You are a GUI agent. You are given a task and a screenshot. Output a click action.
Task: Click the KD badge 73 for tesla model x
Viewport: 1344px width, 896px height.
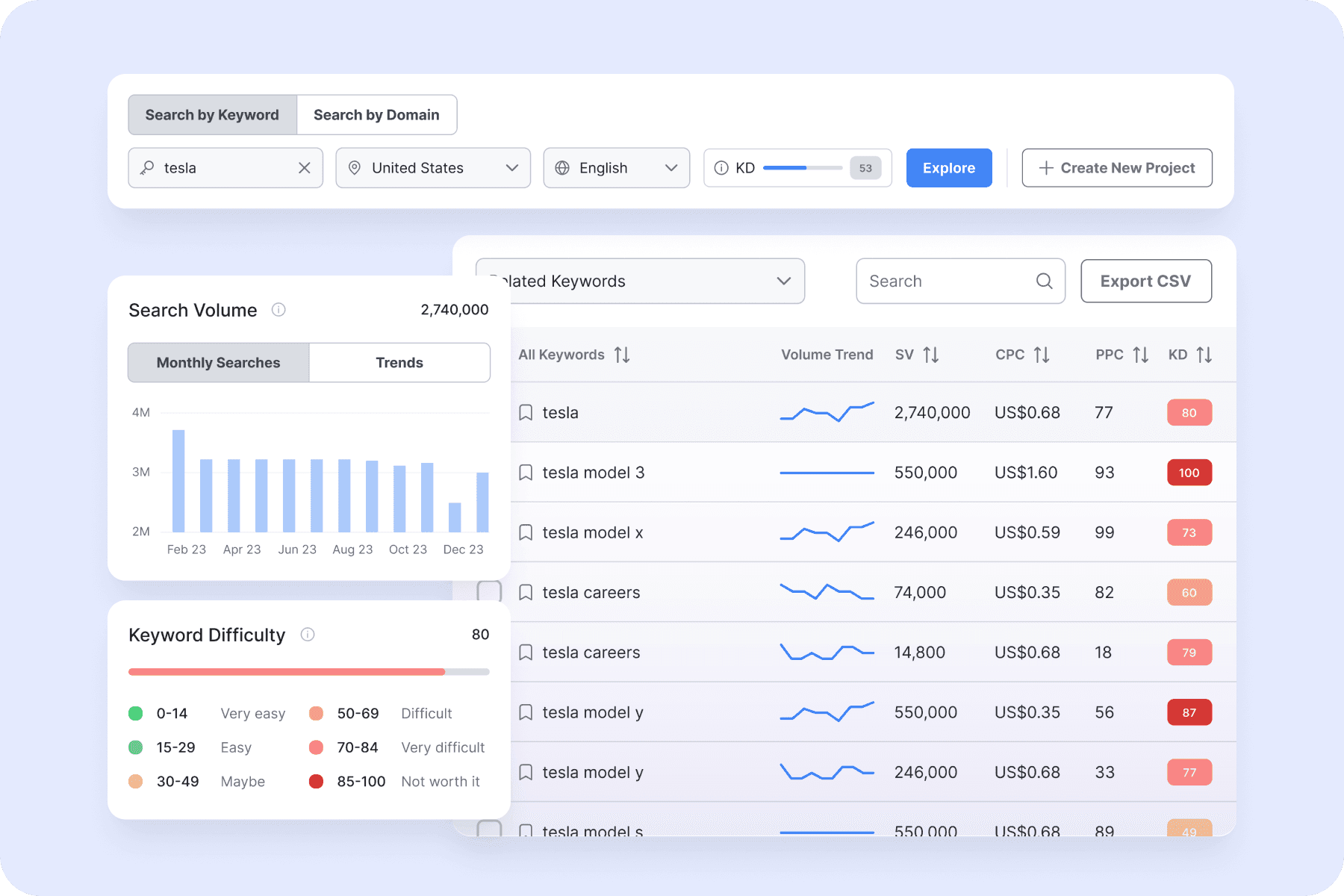[x=1189, y=532]
